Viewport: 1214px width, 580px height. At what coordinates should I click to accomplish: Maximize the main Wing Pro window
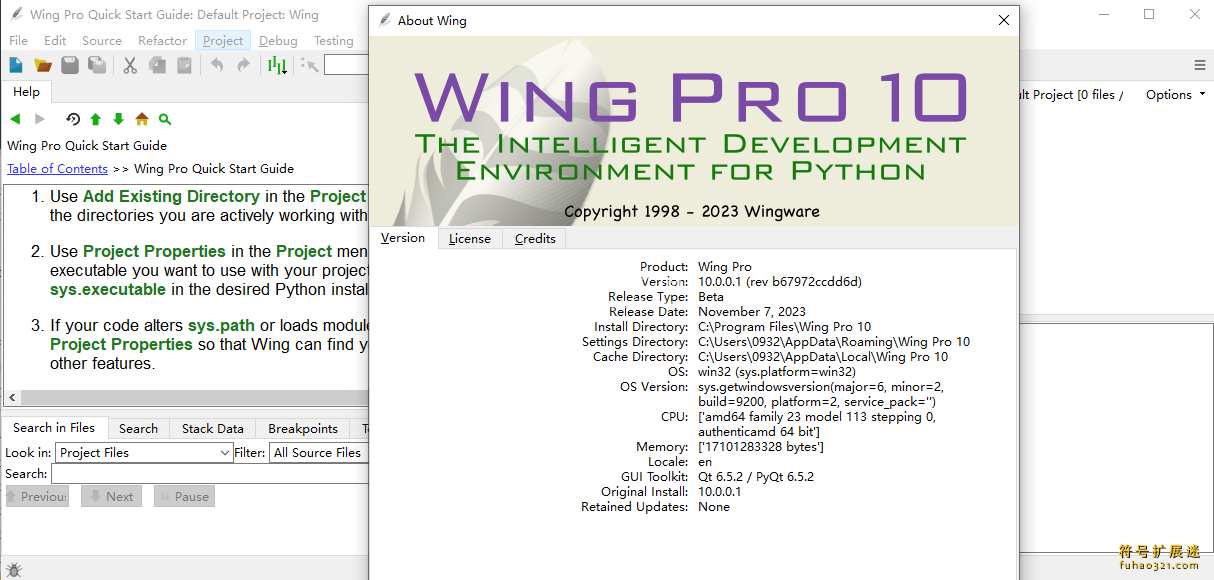point(1149,14)
